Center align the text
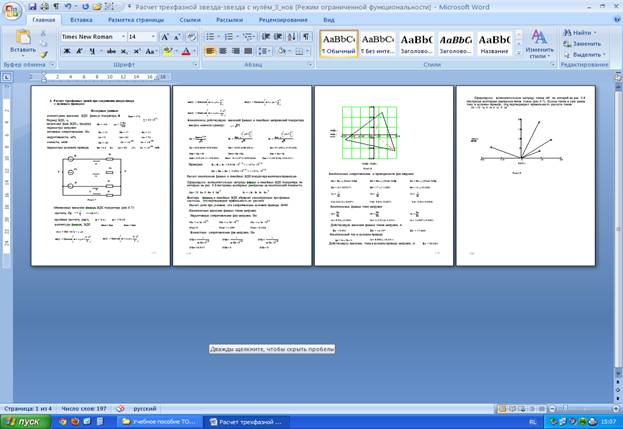 click(x=223, y=51)
